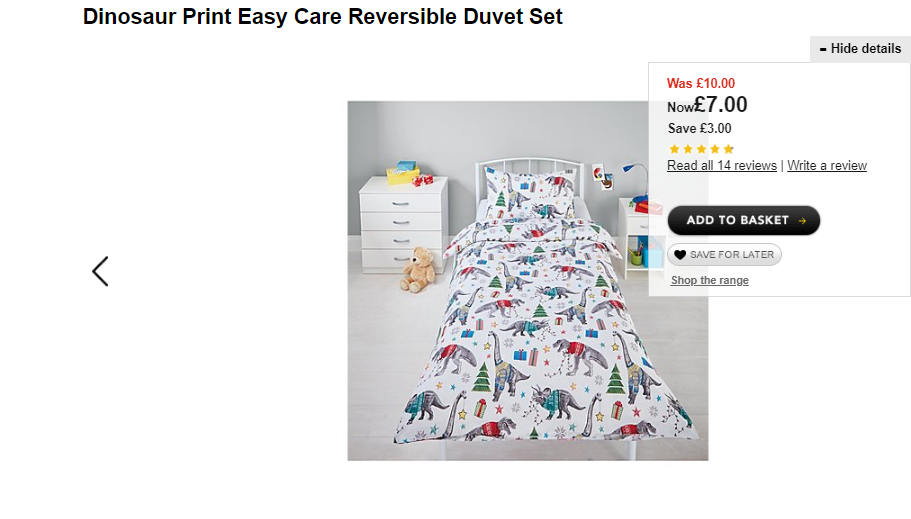Click the Save £3.00 text
Screen dimensions: 911x519
700,128
